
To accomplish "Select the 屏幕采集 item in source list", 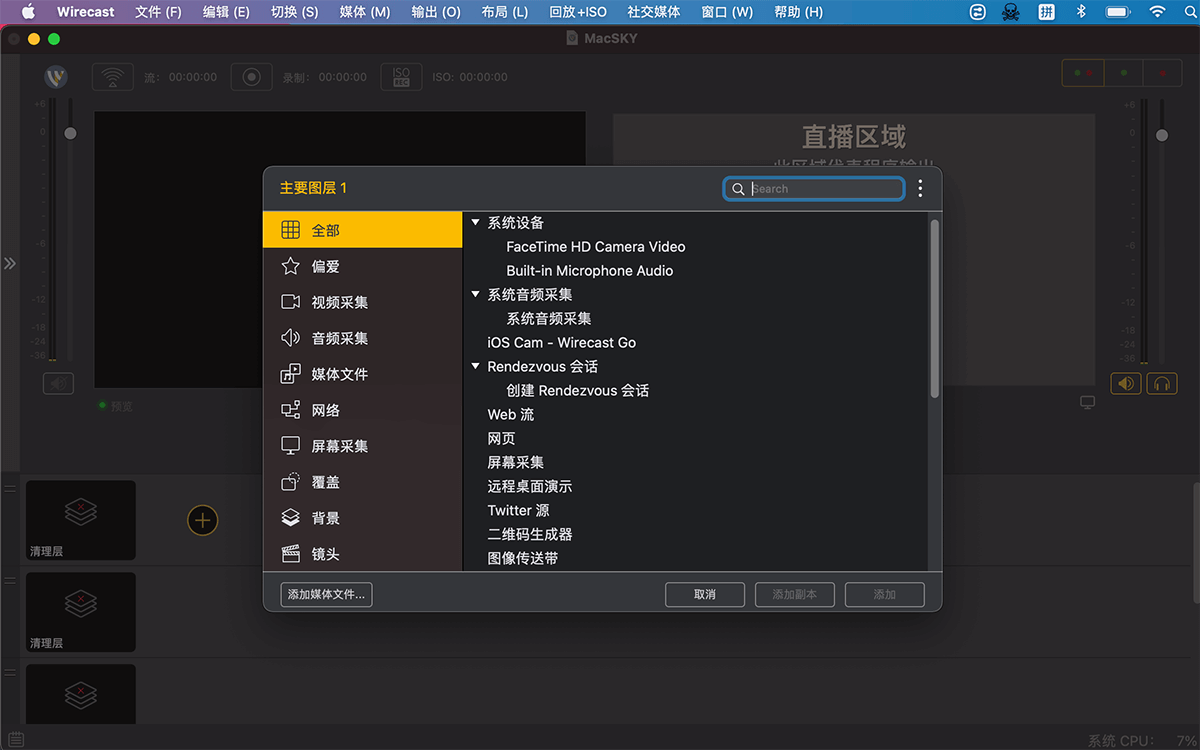I will 516,462.
